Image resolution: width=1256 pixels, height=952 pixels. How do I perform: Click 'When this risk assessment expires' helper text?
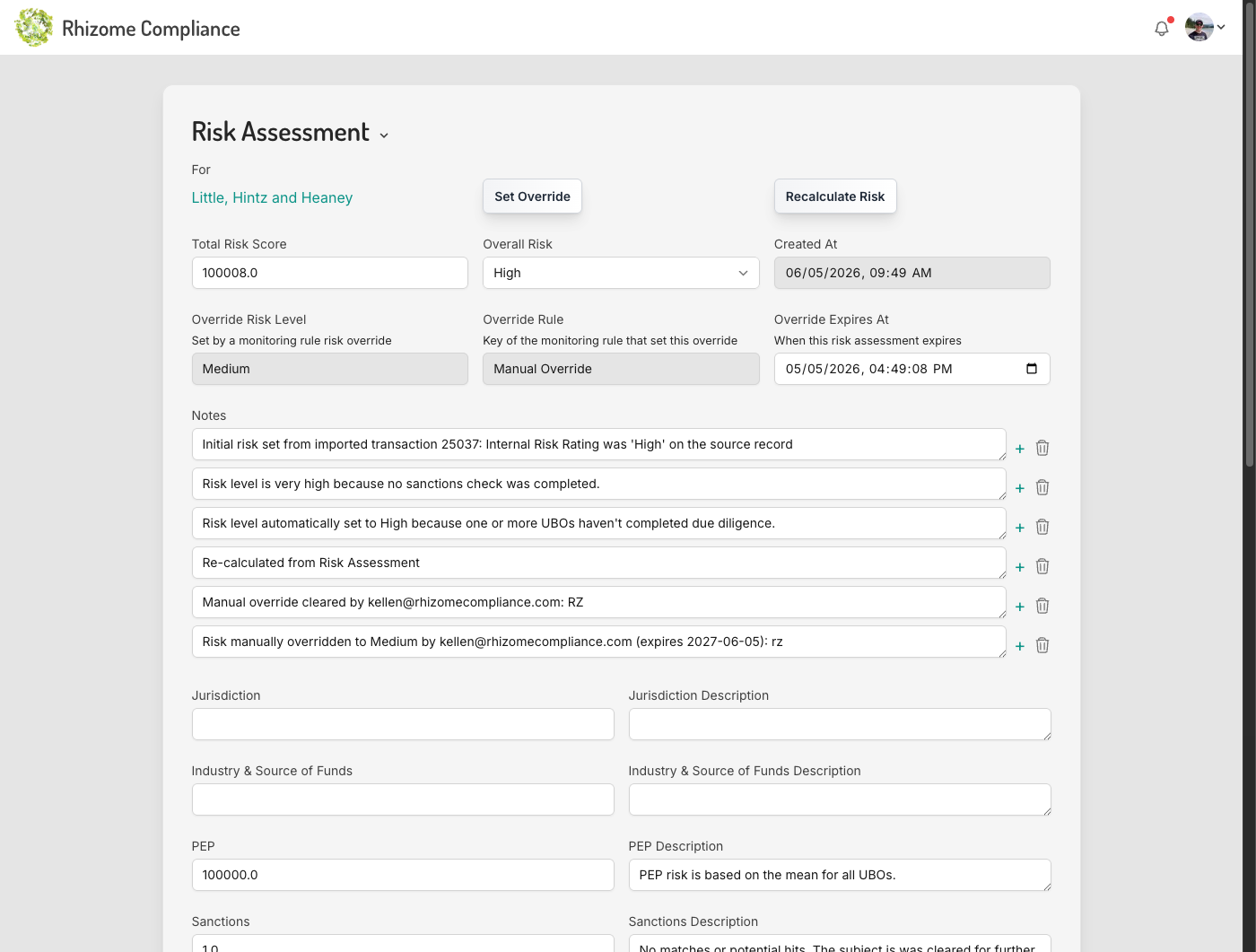(868, 341)
